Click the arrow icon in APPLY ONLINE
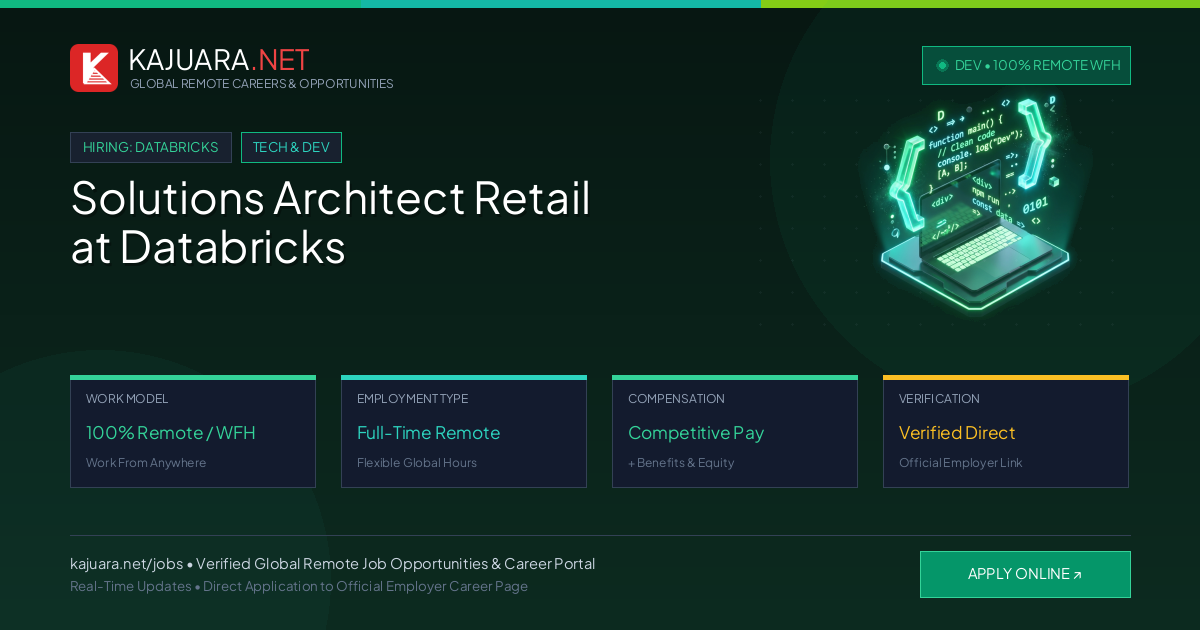Viewport: 1200px width, 630px height. click(1078, 575)
